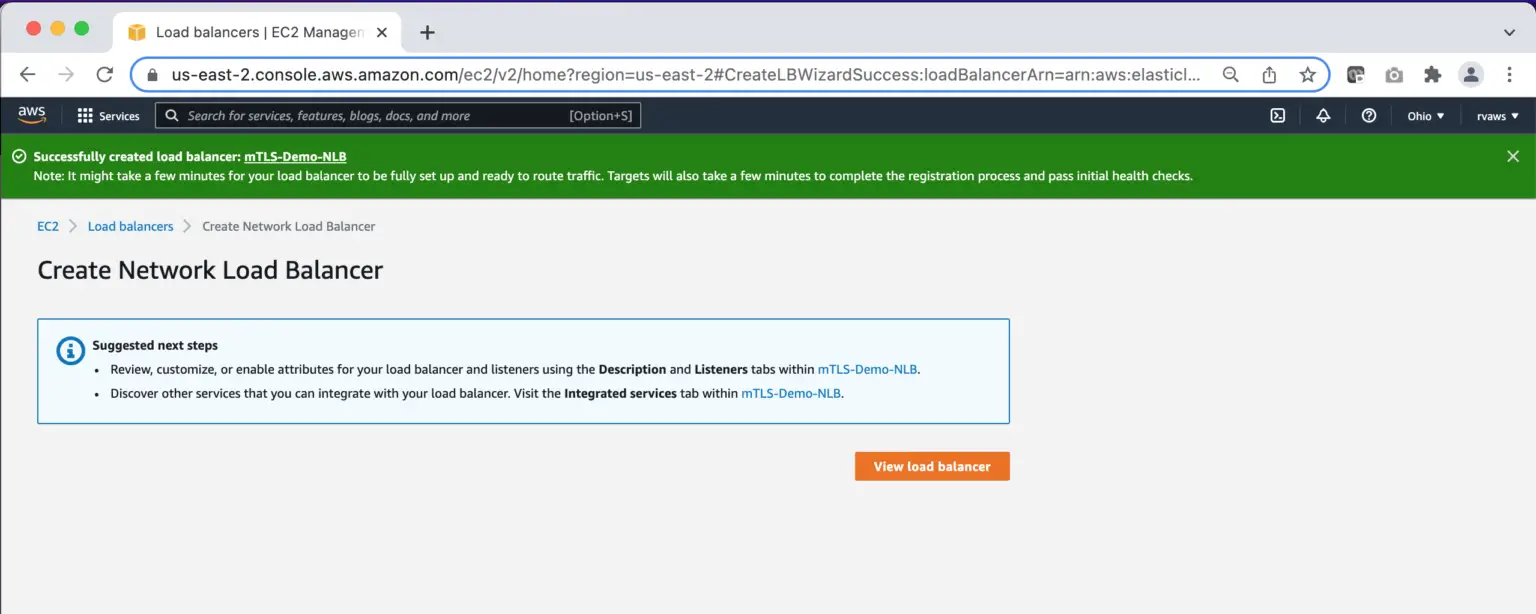Reload the page with refresh icon
This screenshot has width=1536, height=614.
coord(104,74)
